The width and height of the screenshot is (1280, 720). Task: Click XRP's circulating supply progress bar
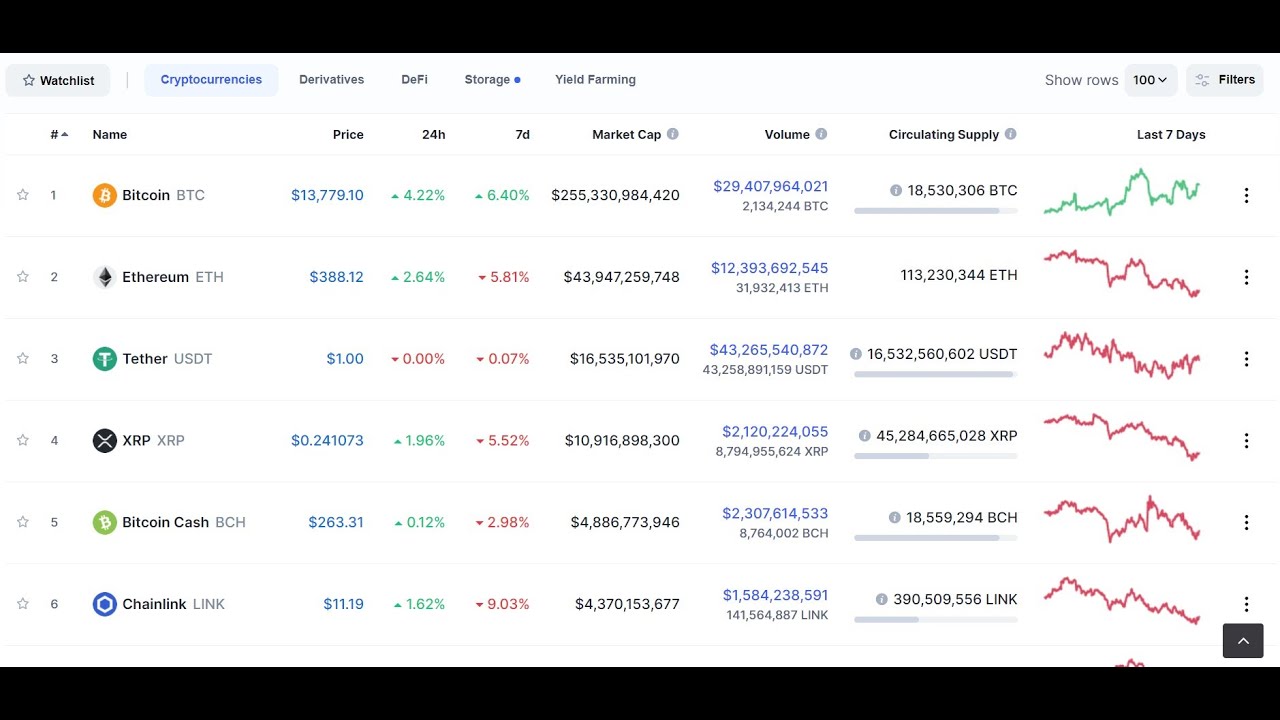936,456
